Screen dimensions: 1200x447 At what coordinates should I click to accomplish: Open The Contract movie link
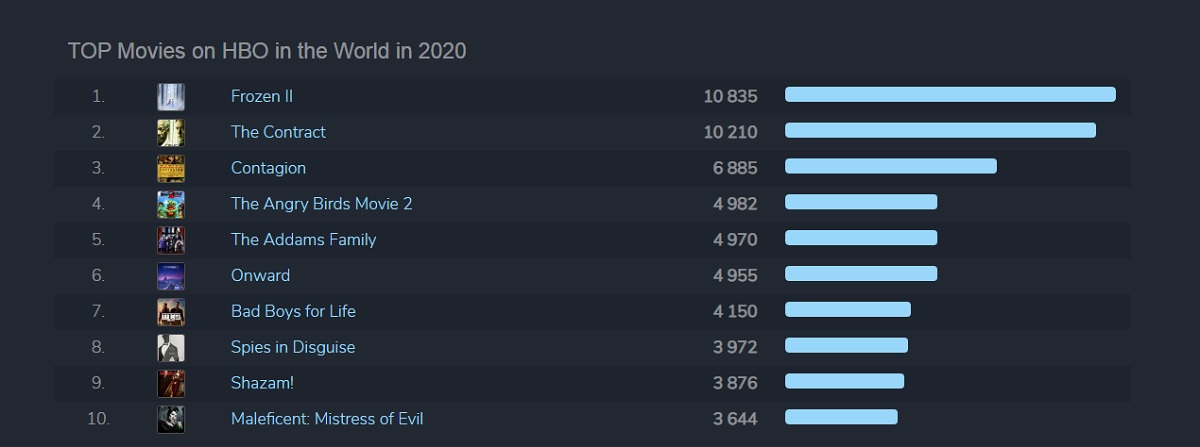coord(278,133)
